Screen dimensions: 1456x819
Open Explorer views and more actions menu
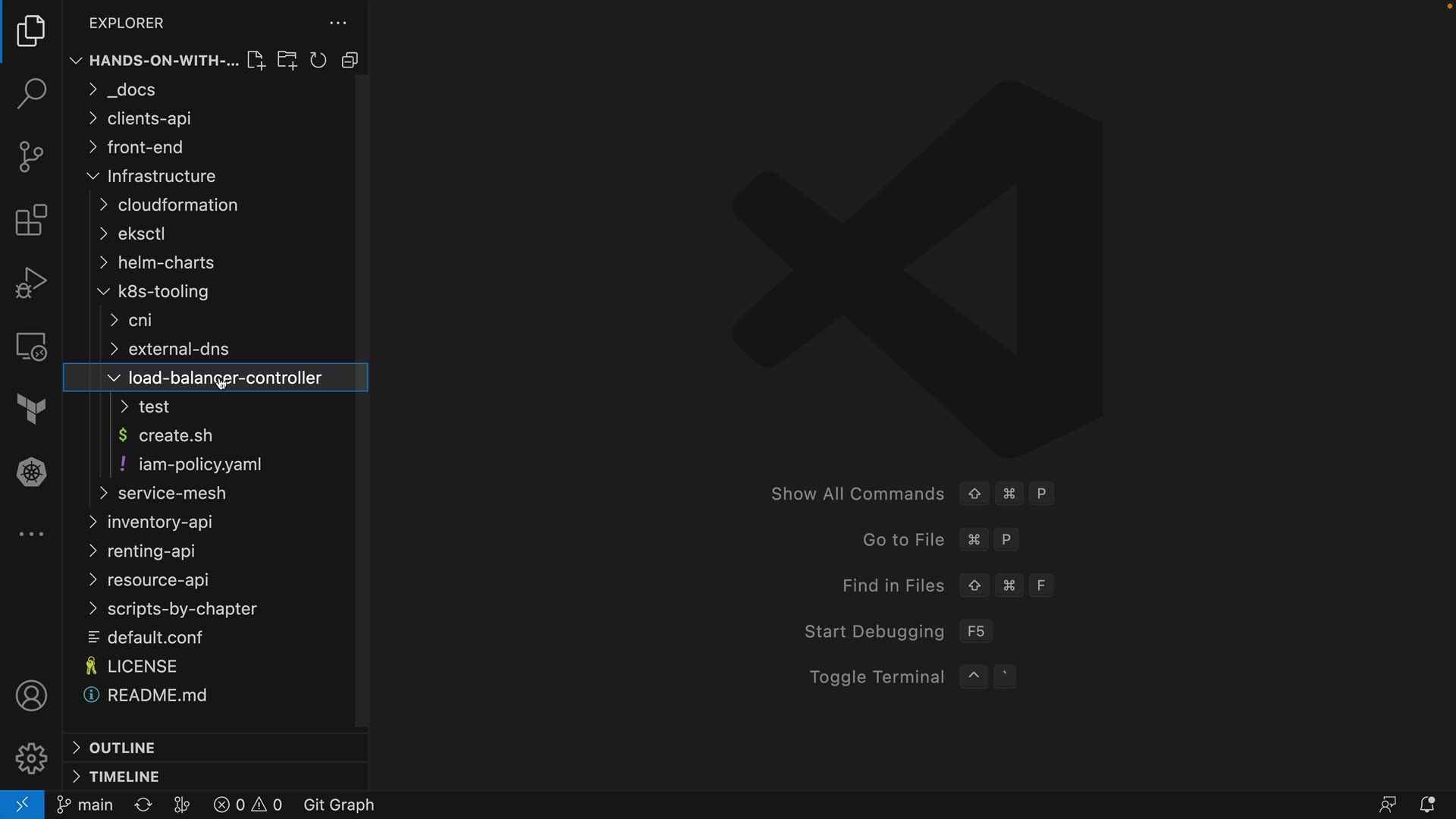pyautogui.click(x=337, y=24)
